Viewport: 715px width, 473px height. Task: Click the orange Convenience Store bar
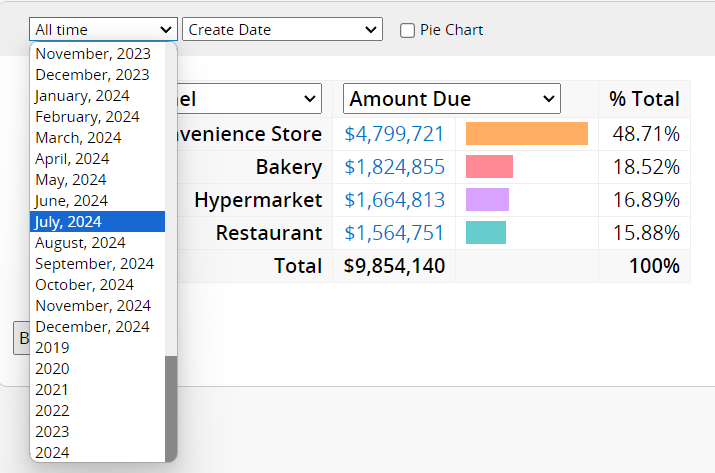click(x=526, y=134)
